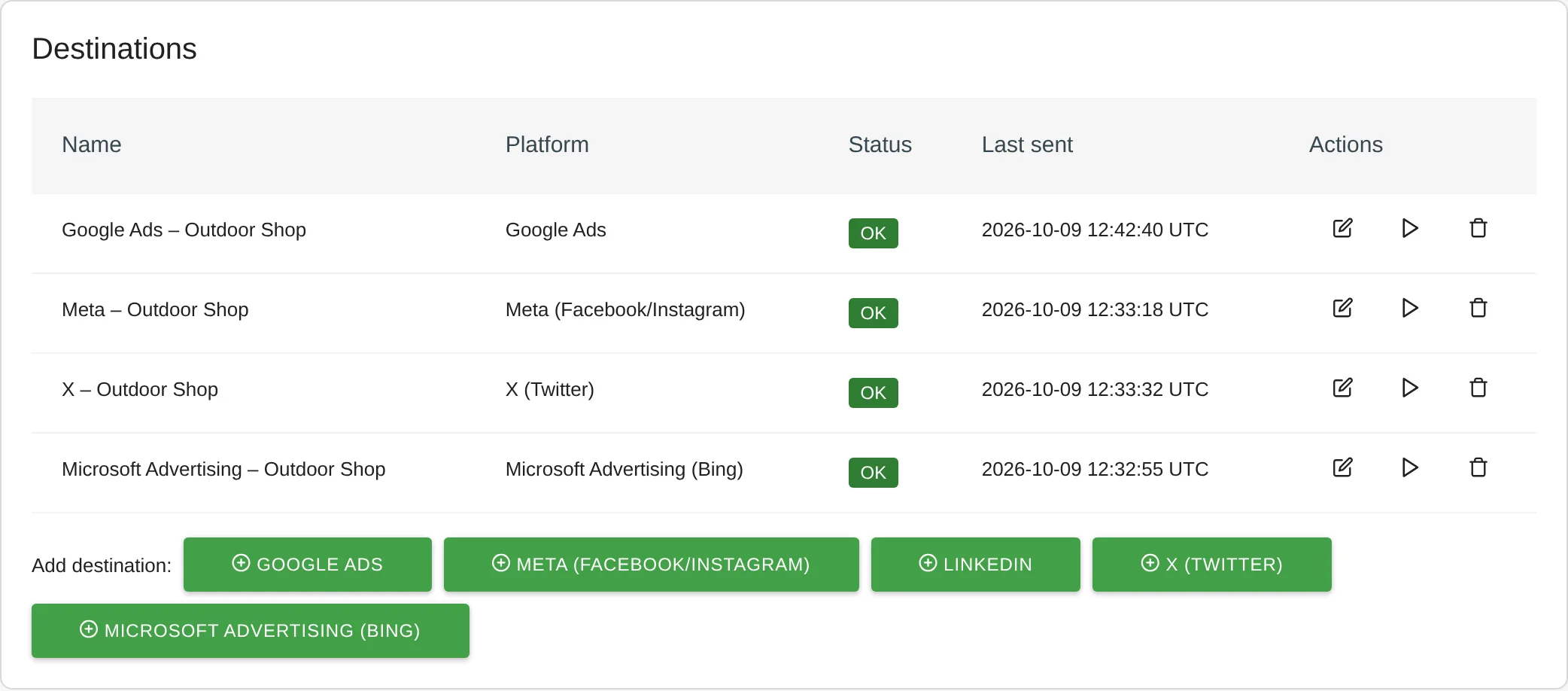
Task: Click platform cell 'Google Ads' in first row
Action: pos(556,230)
